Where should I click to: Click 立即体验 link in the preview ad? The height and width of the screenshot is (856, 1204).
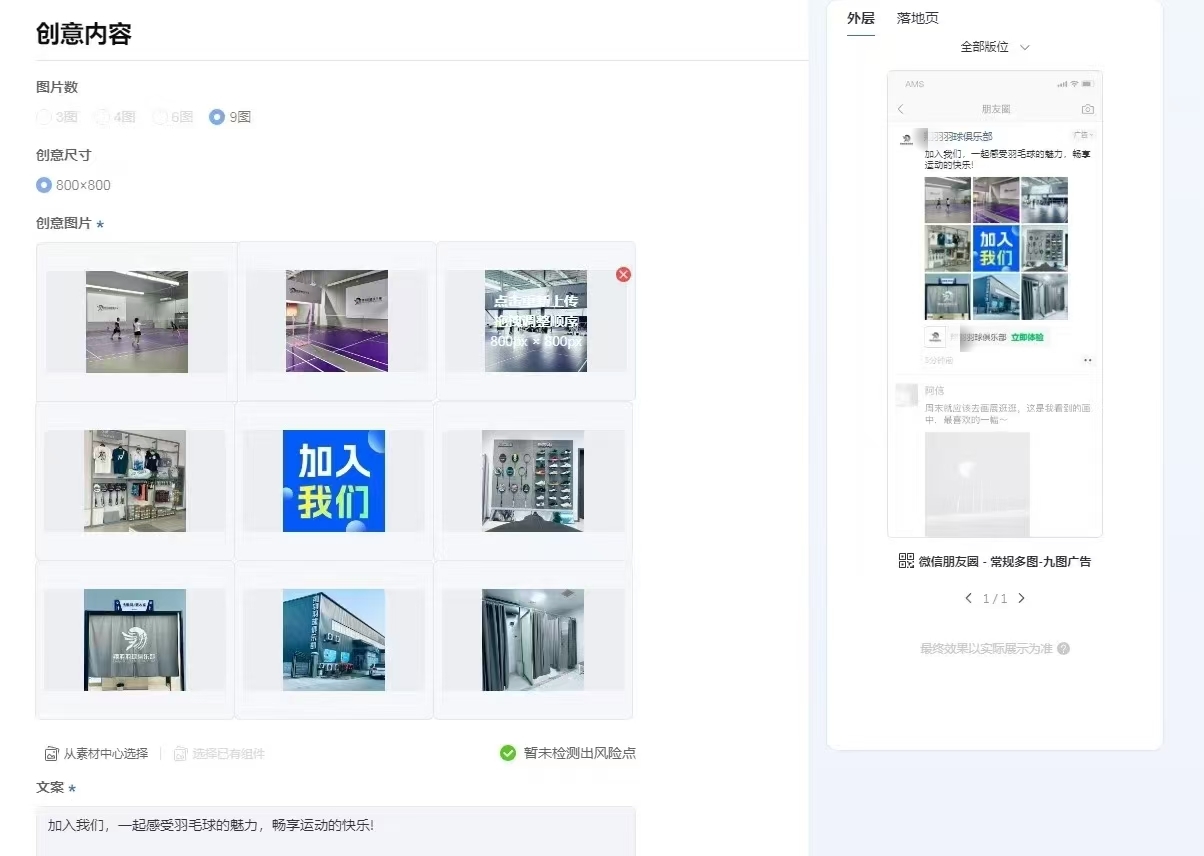pos(1027,338)
